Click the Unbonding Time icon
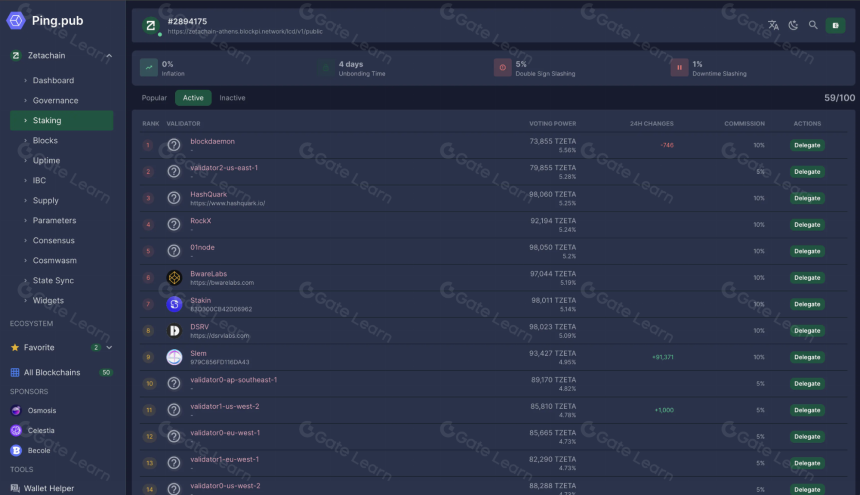This screenshot has width=860, height=495. pyautogui.click(x=326, y=67)
